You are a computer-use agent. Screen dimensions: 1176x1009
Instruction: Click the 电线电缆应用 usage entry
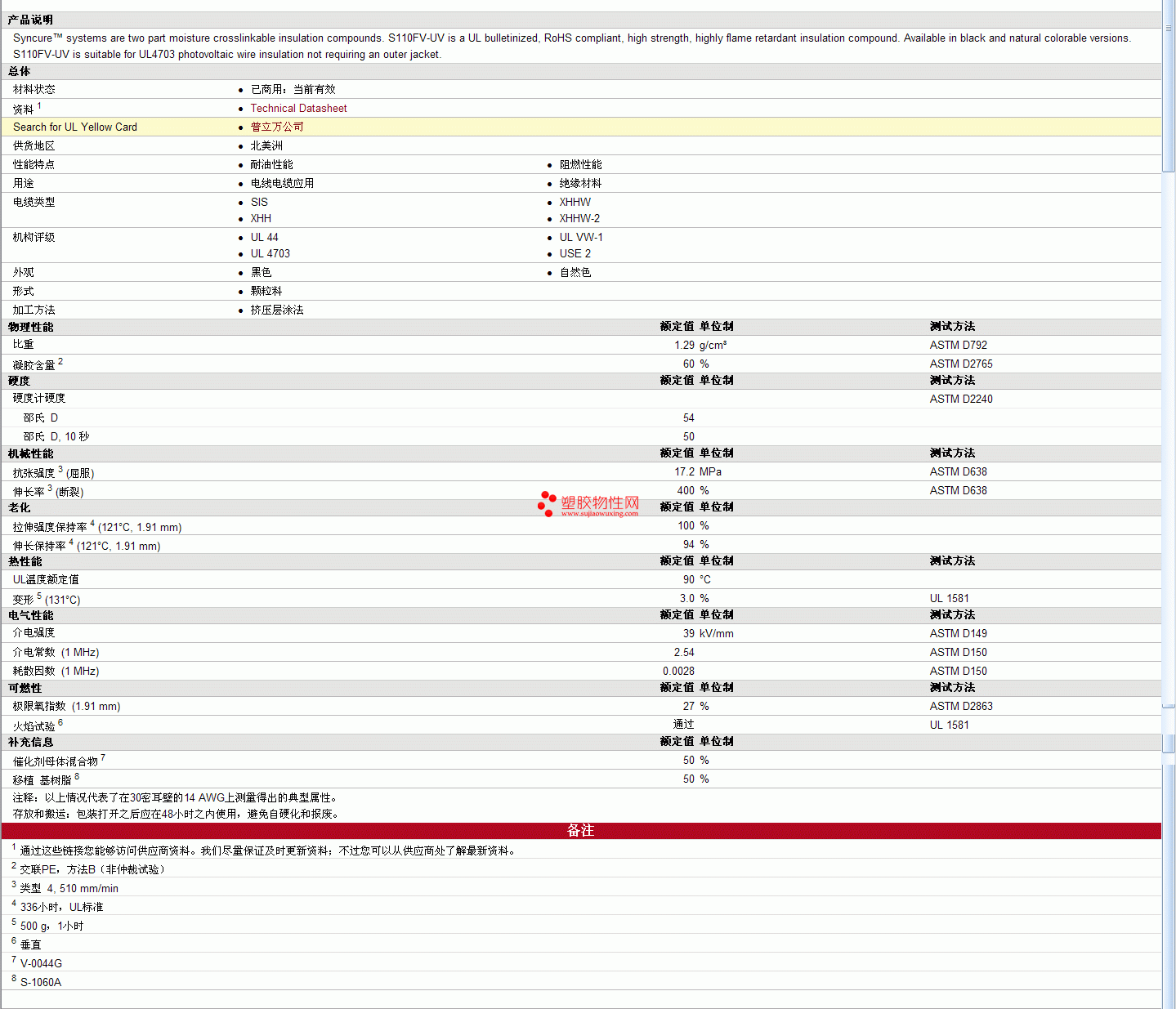click(x=282, y=183)
